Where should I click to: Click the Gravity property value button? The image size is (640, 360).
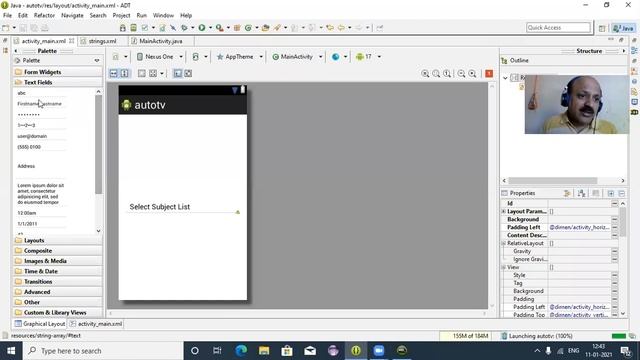coord(615,251)
